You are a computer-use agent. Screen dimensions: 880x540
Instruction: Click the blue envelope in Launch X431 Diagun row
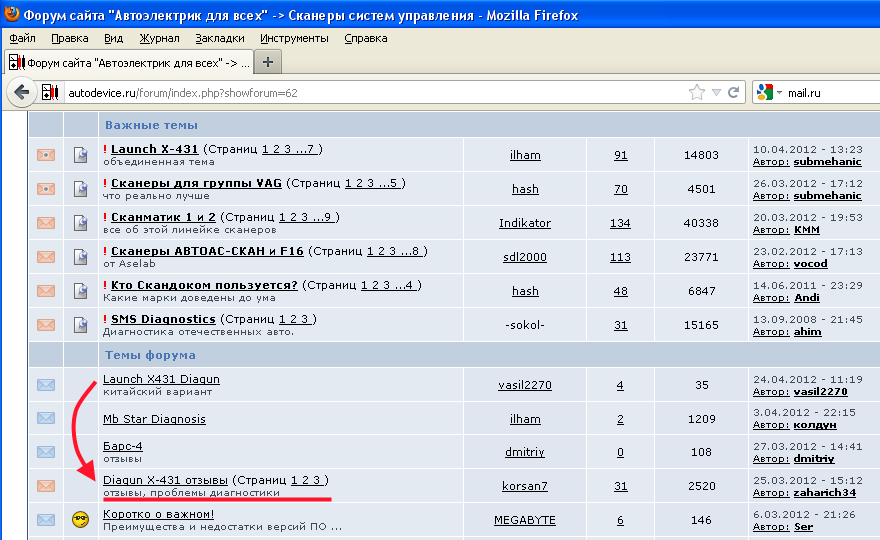tap(46, 385)
